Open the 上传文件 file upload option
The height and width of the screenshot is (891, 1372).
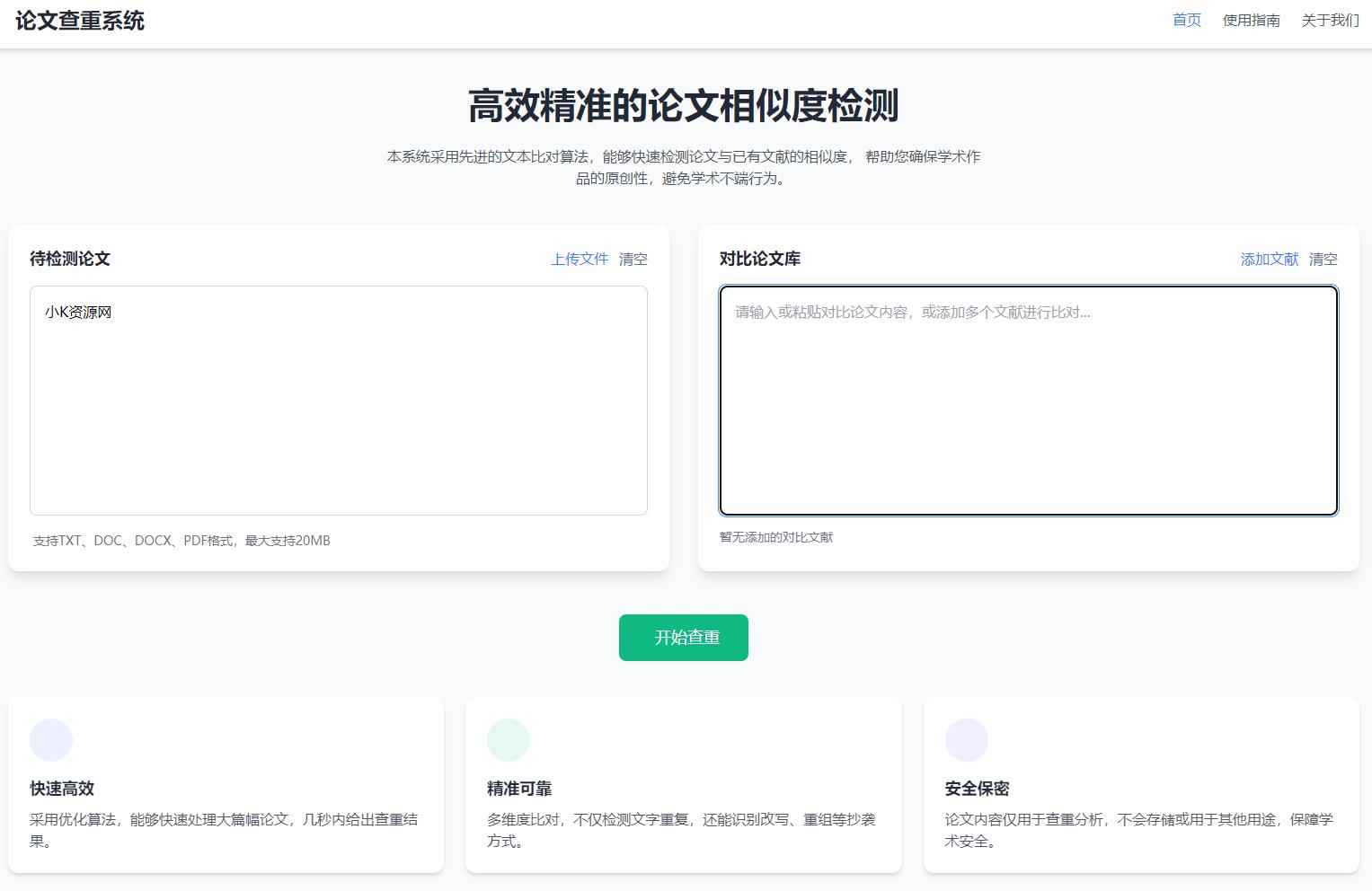(x=579, y=259)
